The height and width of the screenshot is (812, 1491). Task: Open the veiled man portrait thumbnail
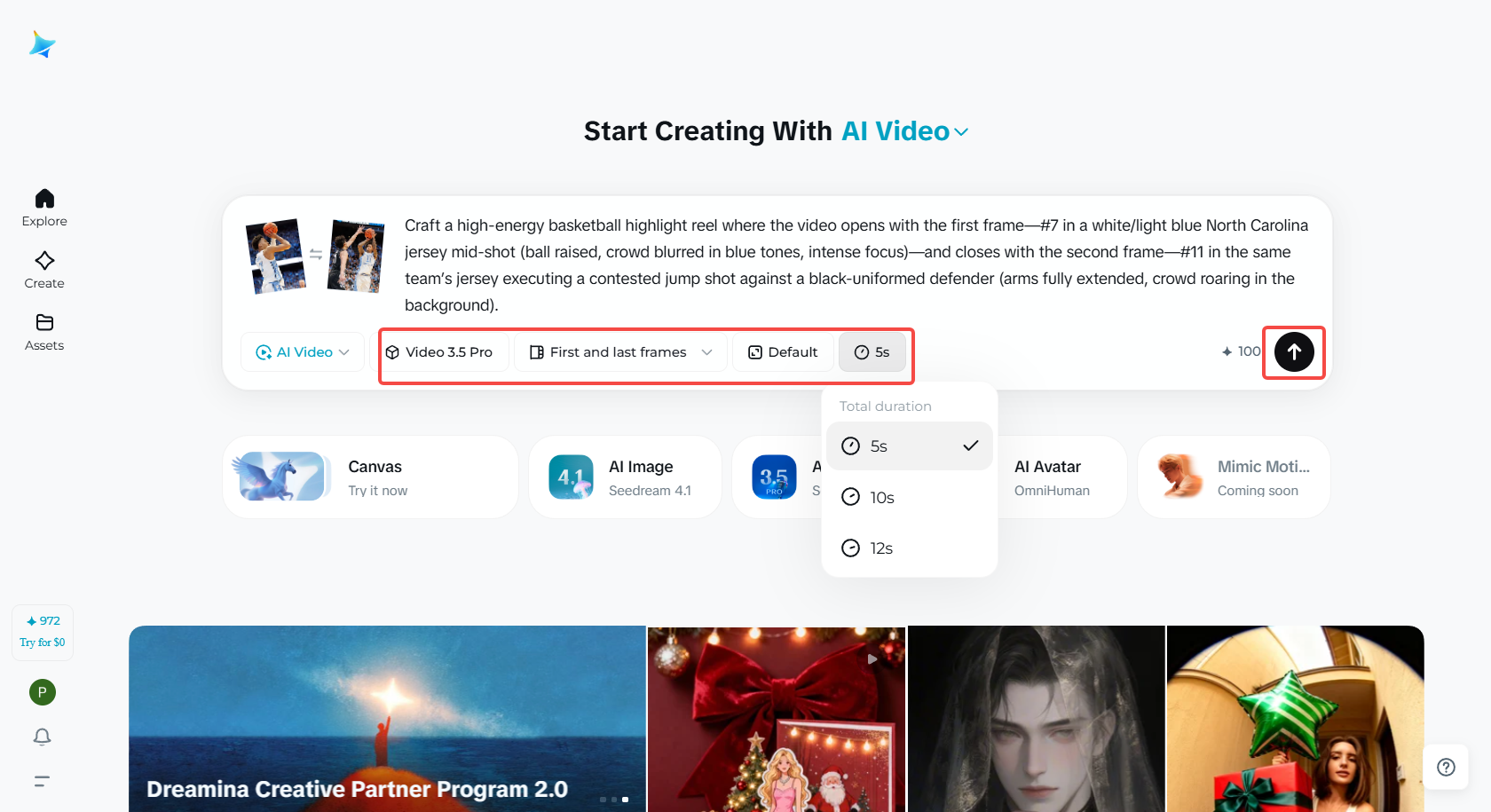pos(1036,719)
